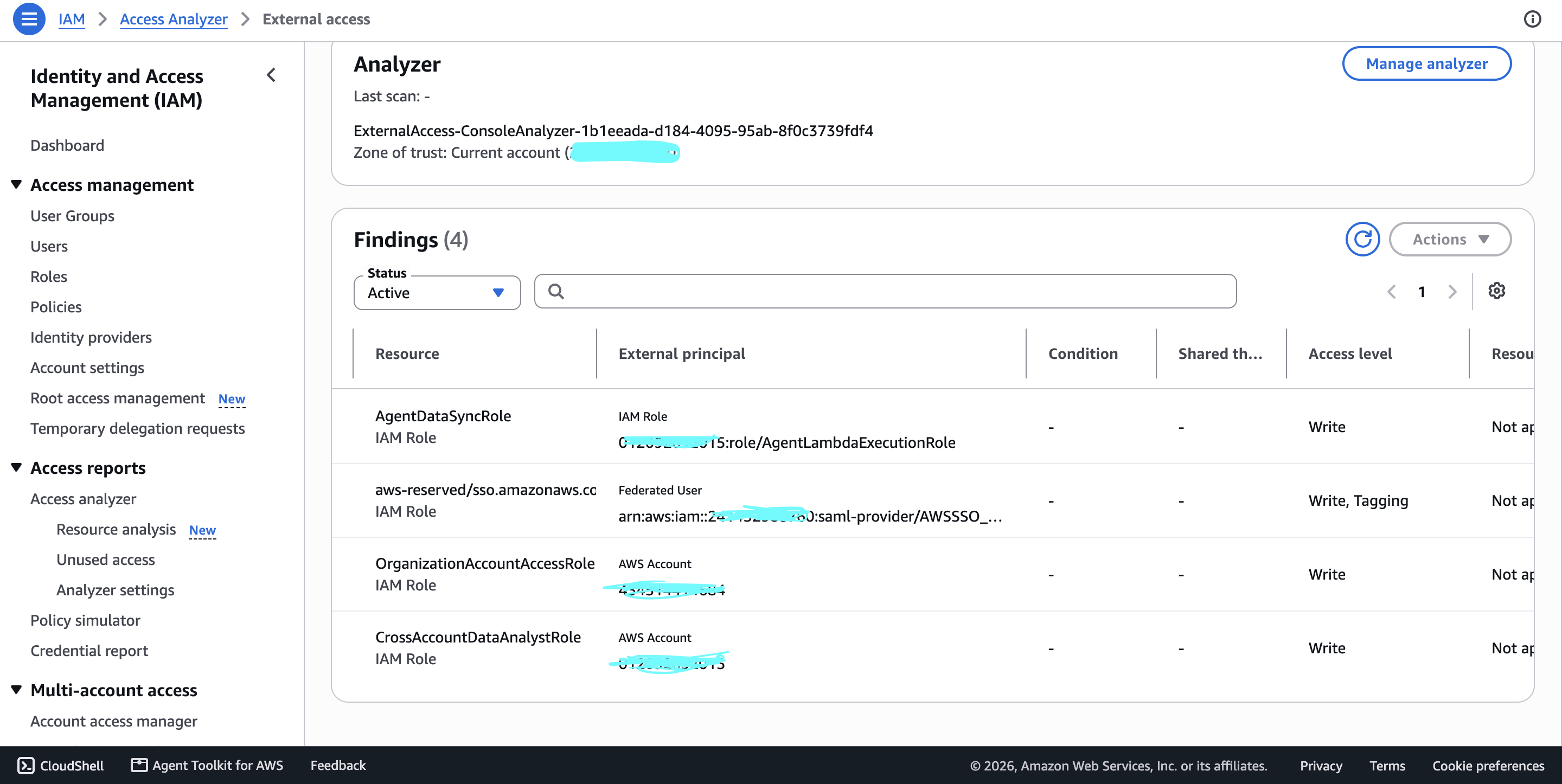Refresh the findings list
This screenshot has height=784, width=1562.
[x=1362, y=239]
